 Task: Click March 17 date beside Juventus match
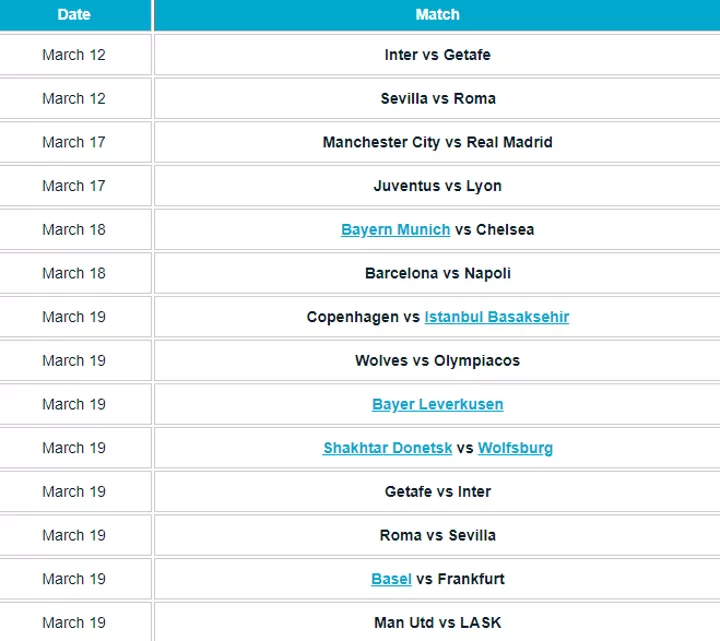click(x=74, y=186)
